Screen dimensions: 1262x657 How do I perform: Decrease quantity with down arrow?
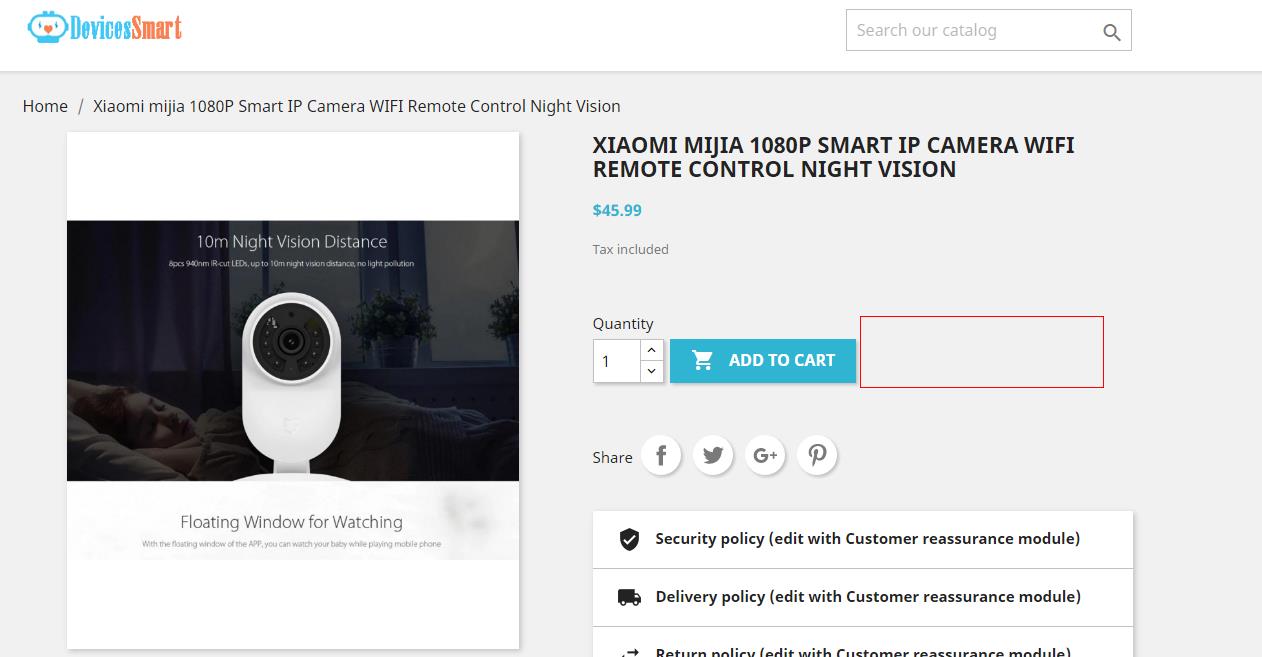pyautogui.click(x=651, y=371)
